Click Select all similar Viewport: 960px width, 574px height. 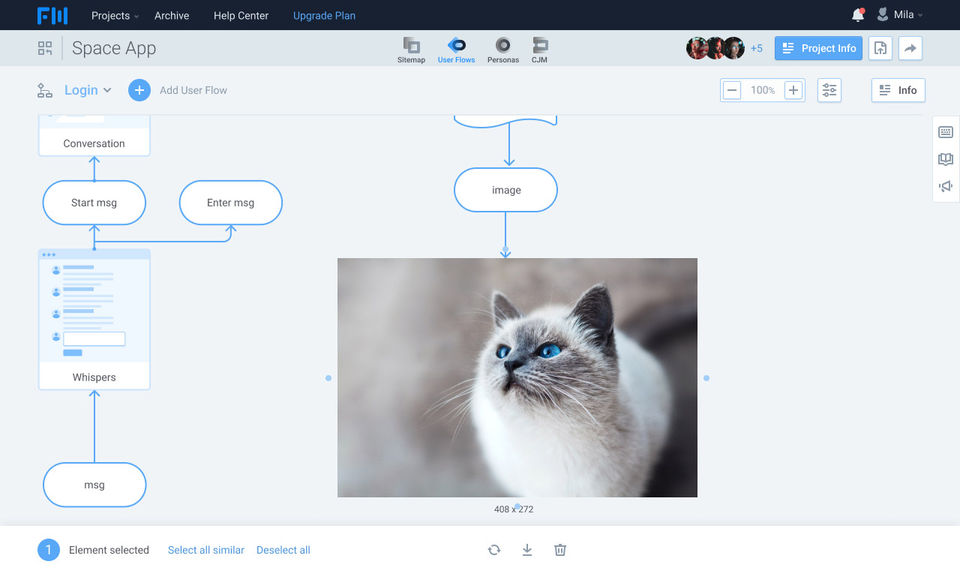pyautogui.click(x=206, y=550)
